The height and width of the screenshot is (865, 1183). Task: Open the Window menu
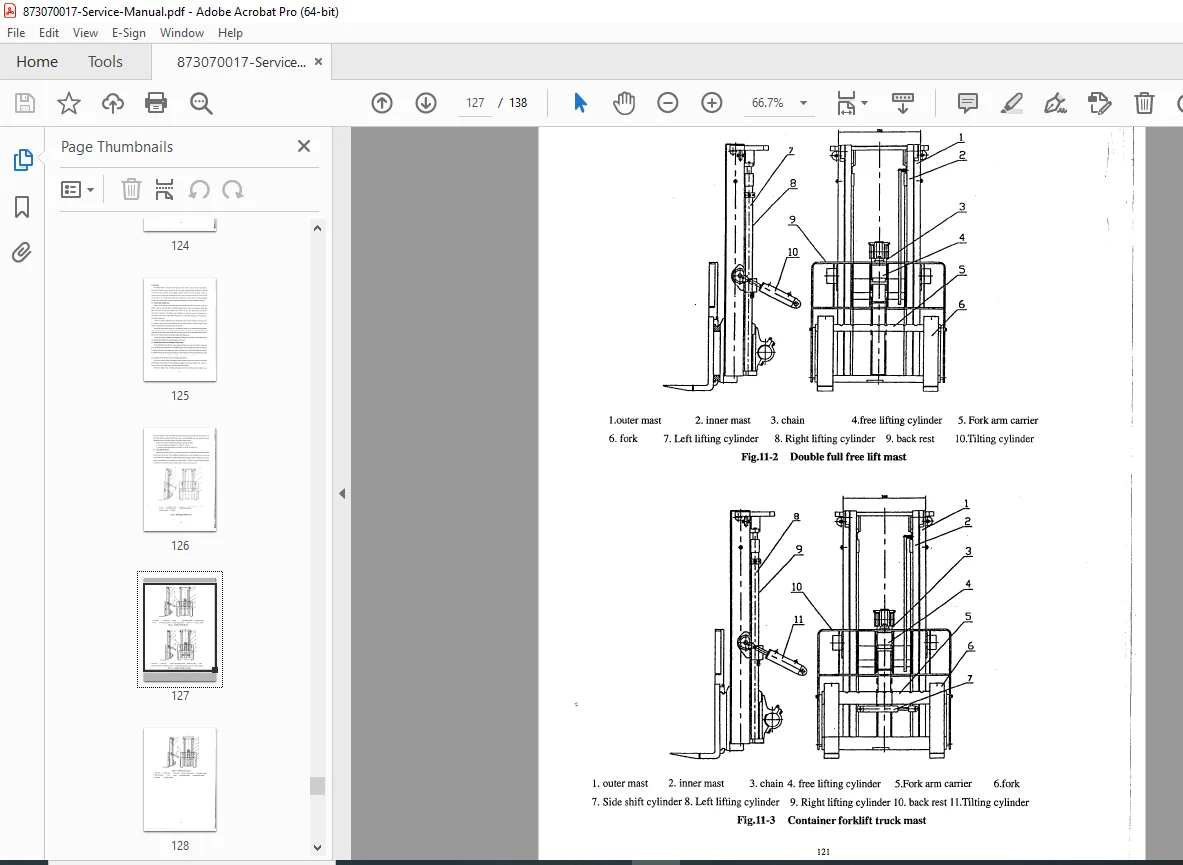(182, 32)
